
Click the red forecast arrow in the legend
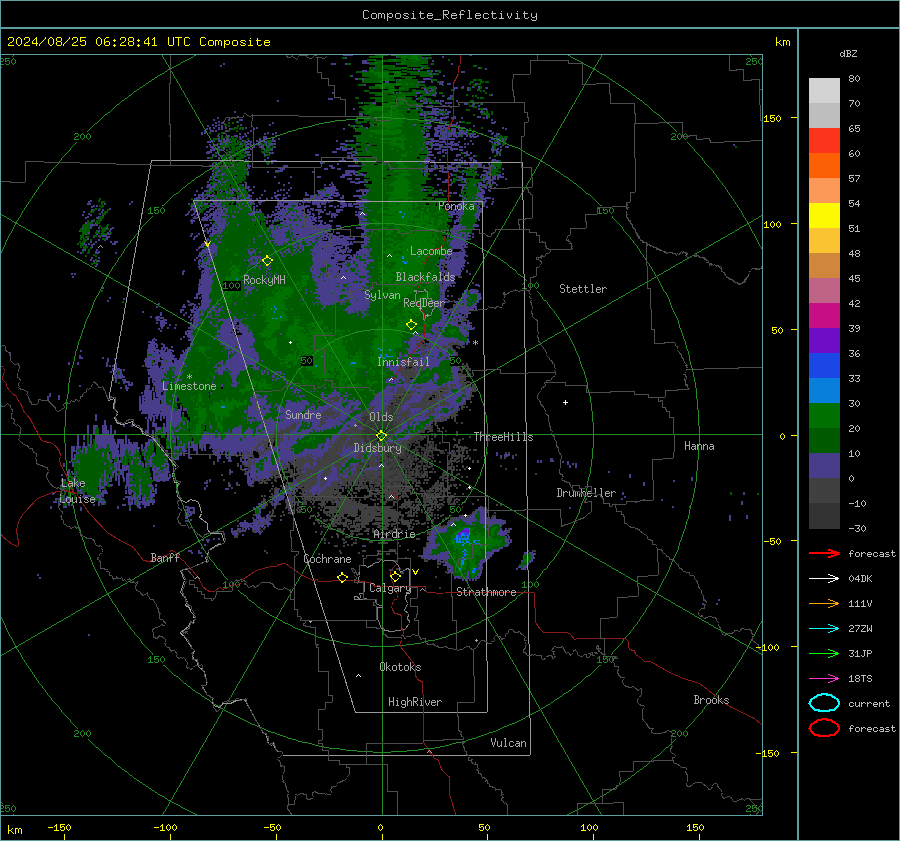point(824,553)
